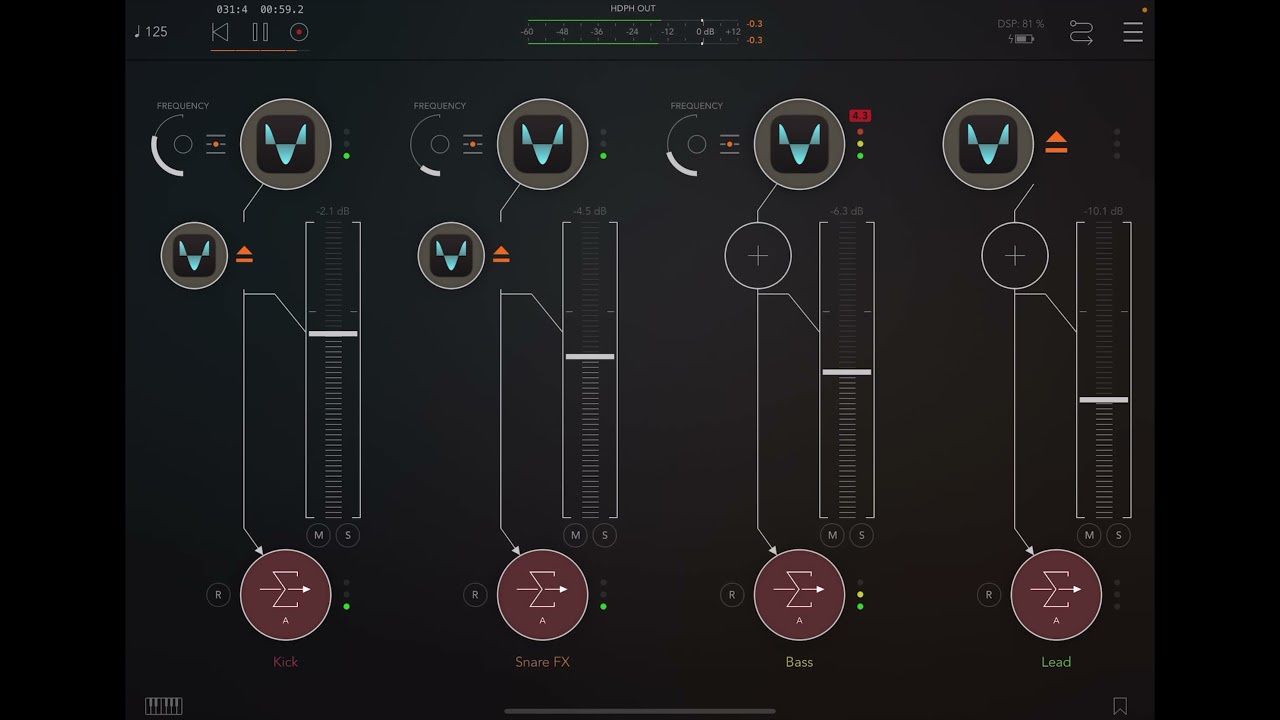Reset the red 4.3 clip indicator
This screenshot has height=720, width=1280.
[860, 116]
